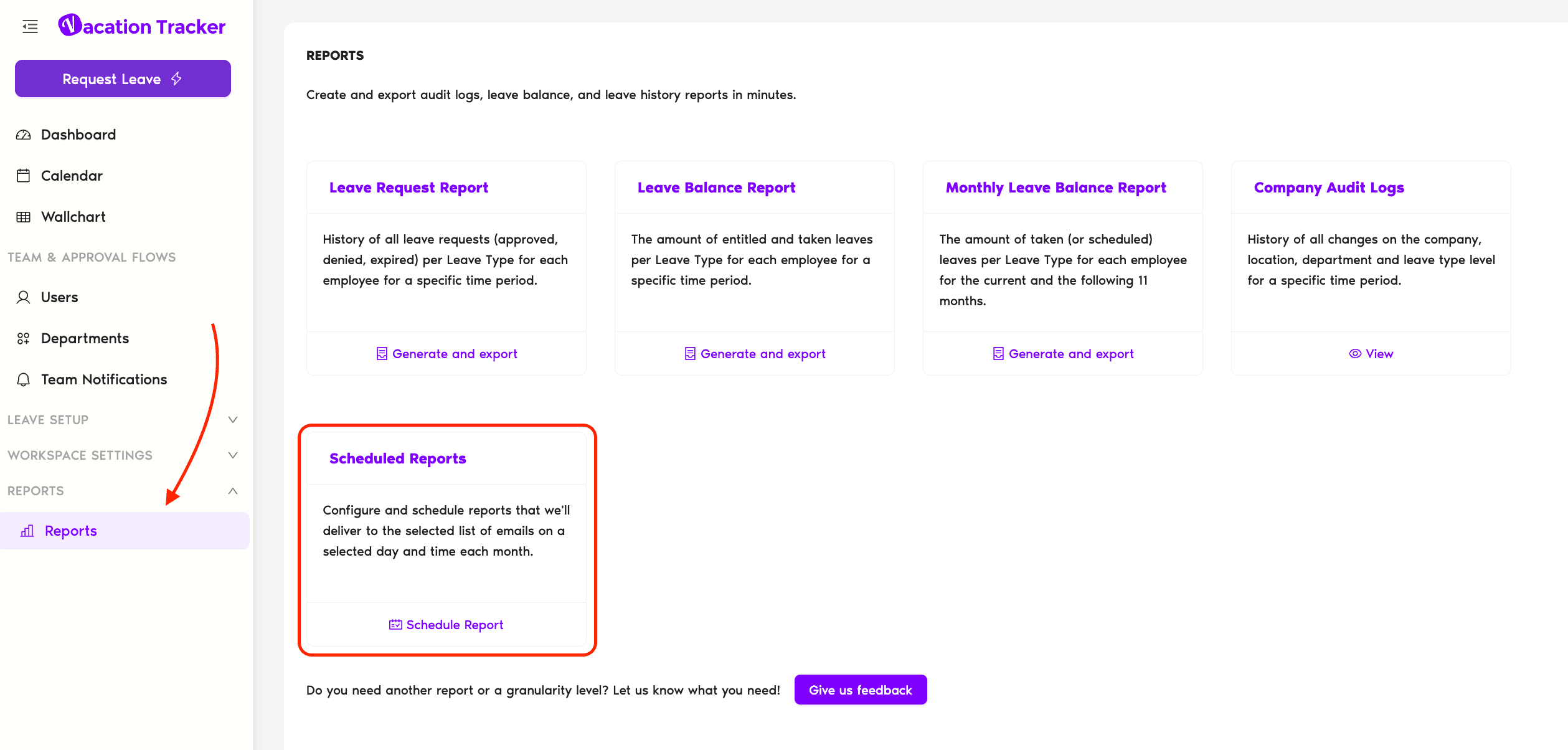The width and height of the screenshot is (1568, 750).
Task: Open the Scheduled Reports card title
Action: pos(397,458)
